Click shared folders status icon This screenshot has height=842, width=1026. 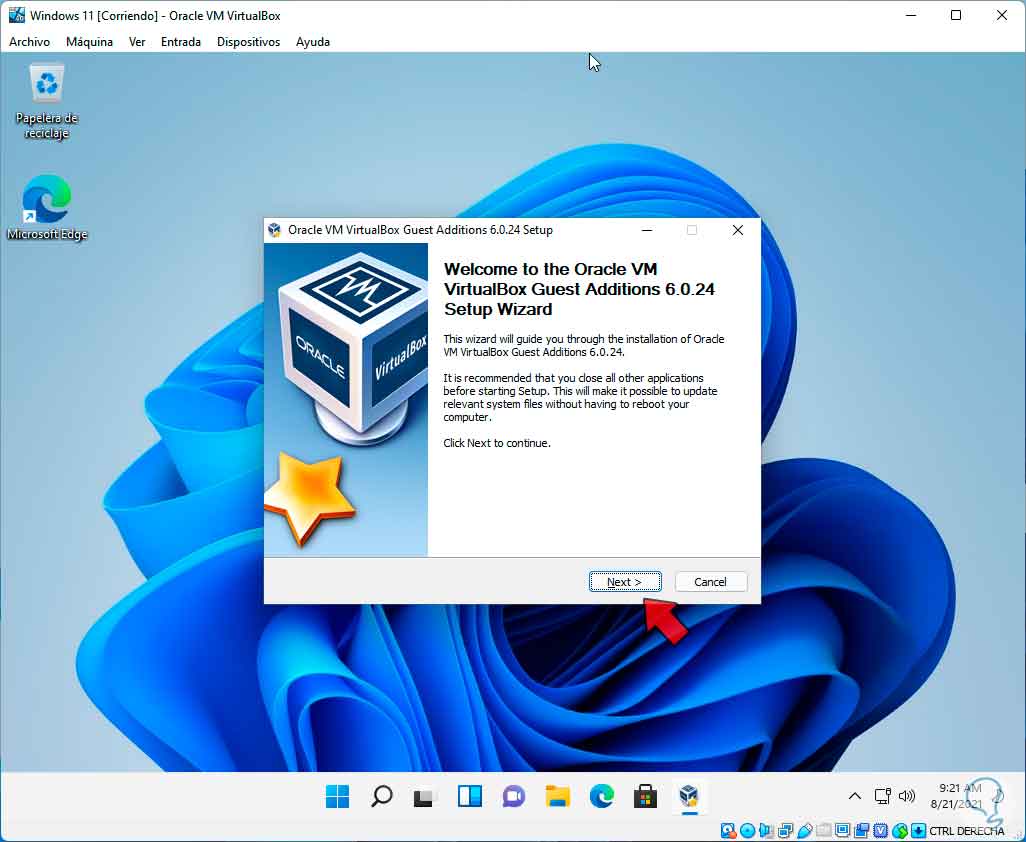click(x=824, y=831)
